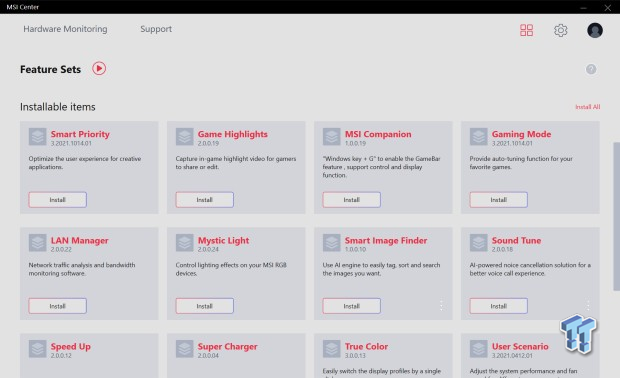Click the Sound Tune stack icon

[478, 243]
